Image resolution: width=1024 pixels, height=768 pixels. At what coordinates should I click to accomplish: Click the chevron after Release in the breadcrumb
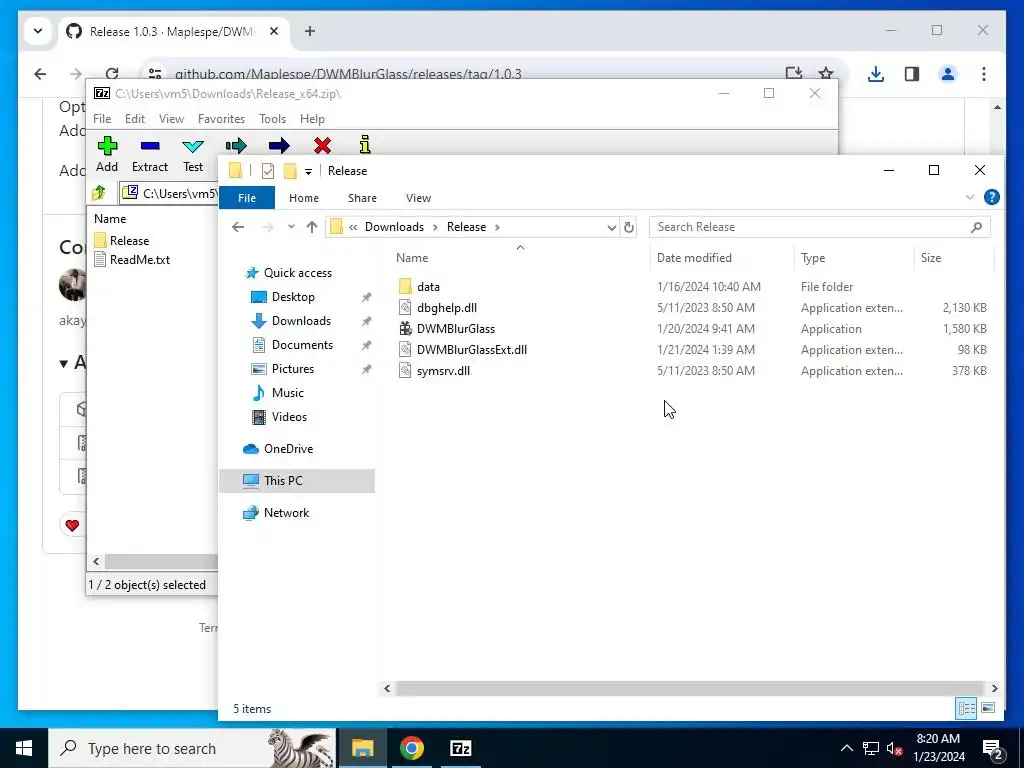pyautogui.click(x=497, y=227)
